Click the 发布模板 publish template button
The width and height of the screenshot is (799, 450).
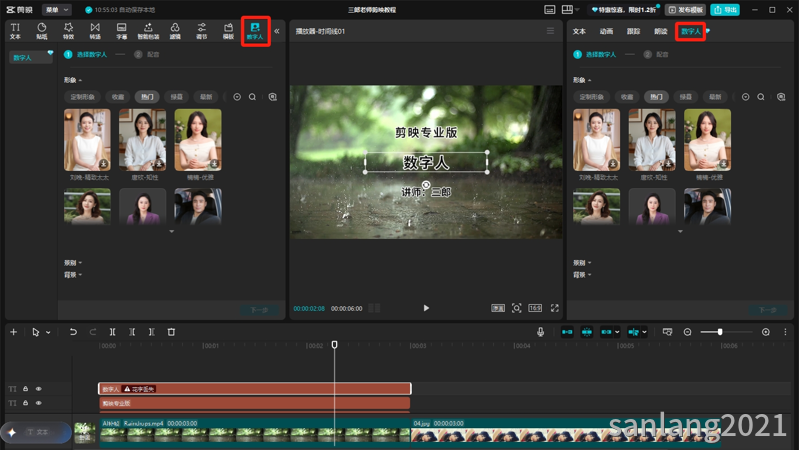(x=686, y=10)
